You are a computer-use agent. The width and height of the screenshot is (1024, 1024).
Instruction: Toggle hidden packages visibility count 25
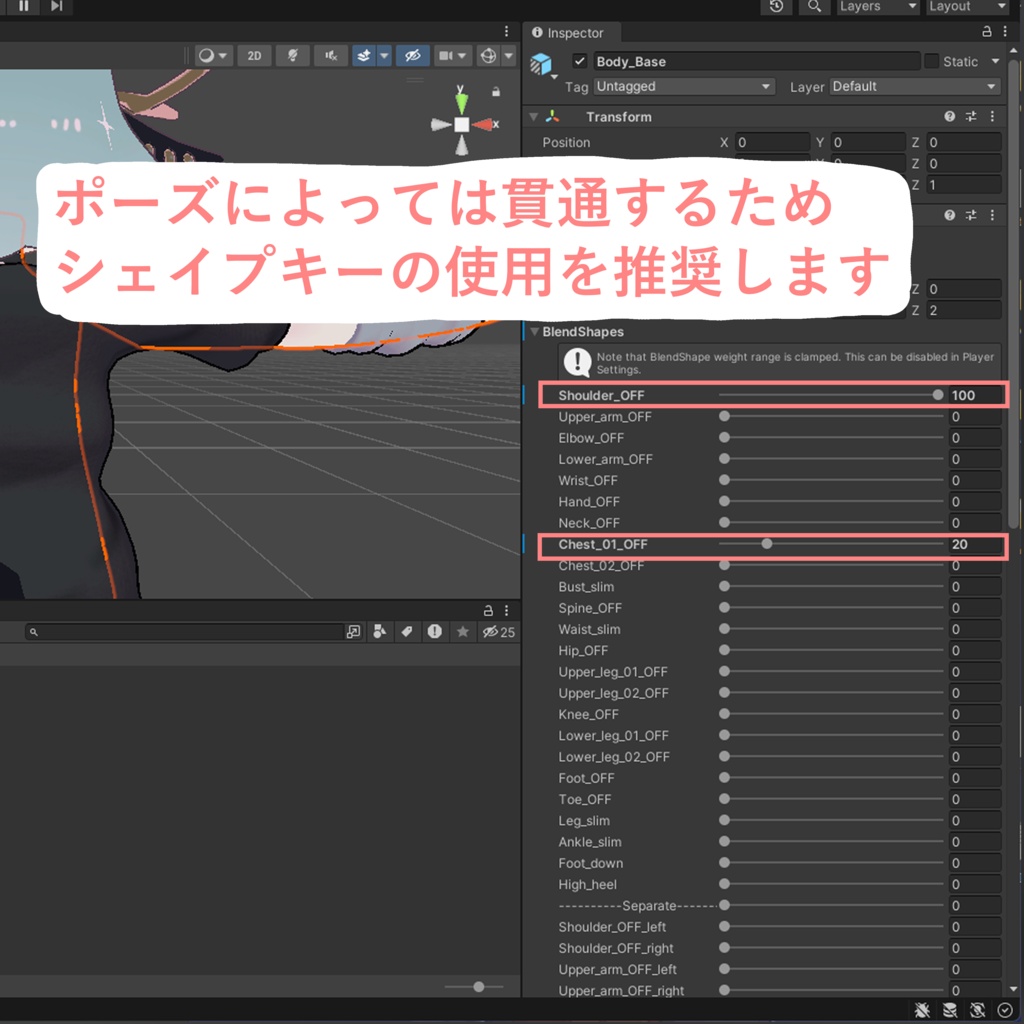click(498, 632)
